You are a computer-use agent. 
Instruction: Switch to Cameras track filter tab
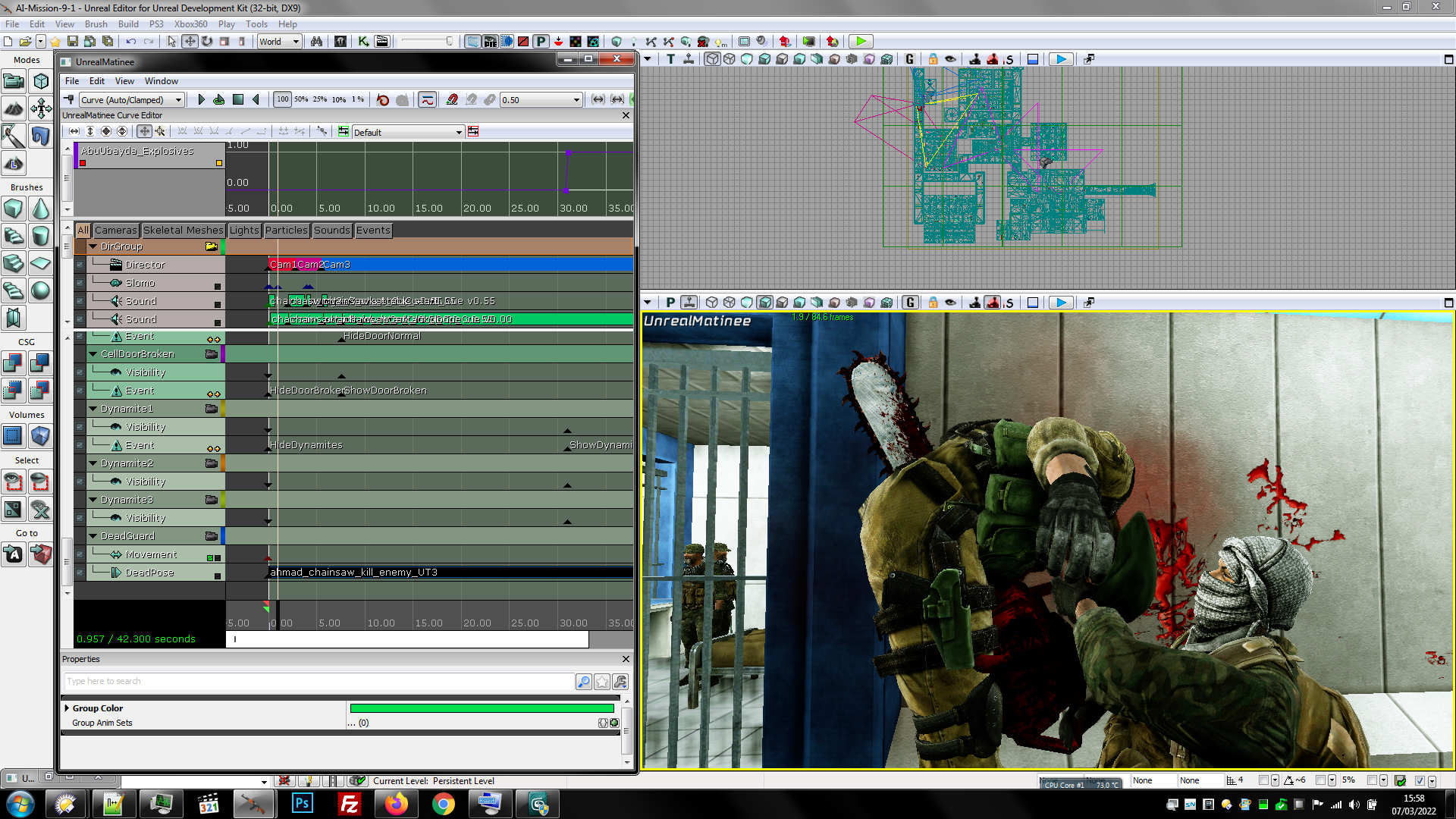tap(116, 230)
